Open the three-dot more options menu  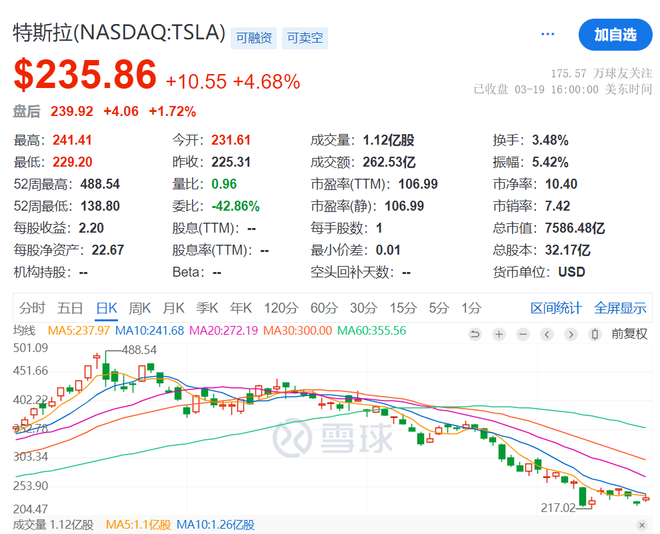click(547, 34)
